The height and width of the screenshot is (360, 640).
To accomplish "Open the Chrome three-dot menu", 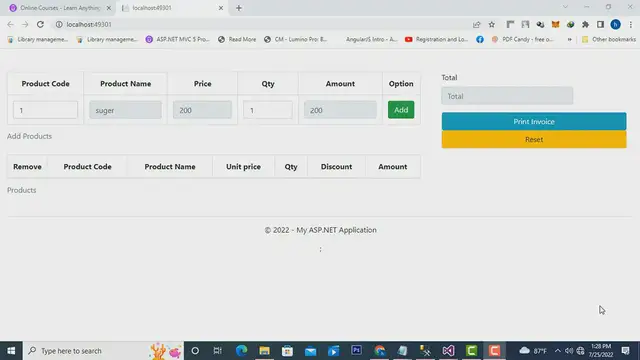I will (631, 24).
